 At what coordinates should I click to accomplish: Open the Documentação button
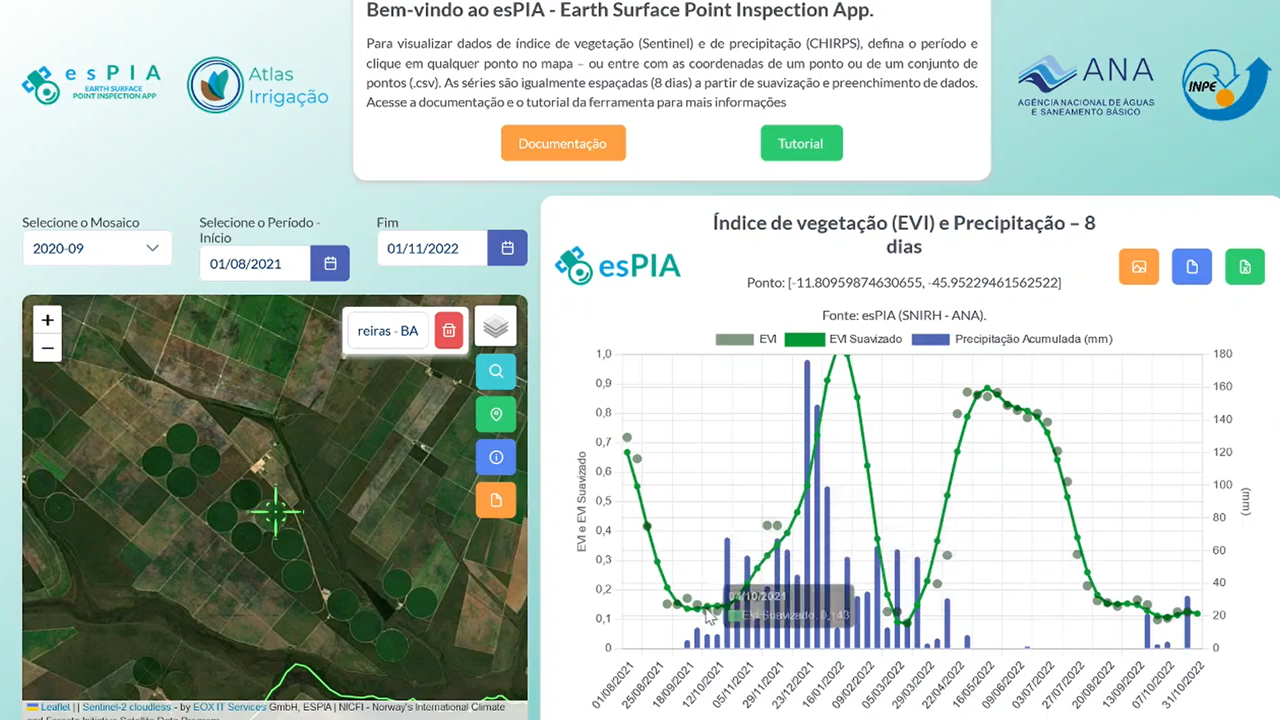[563, 143]
